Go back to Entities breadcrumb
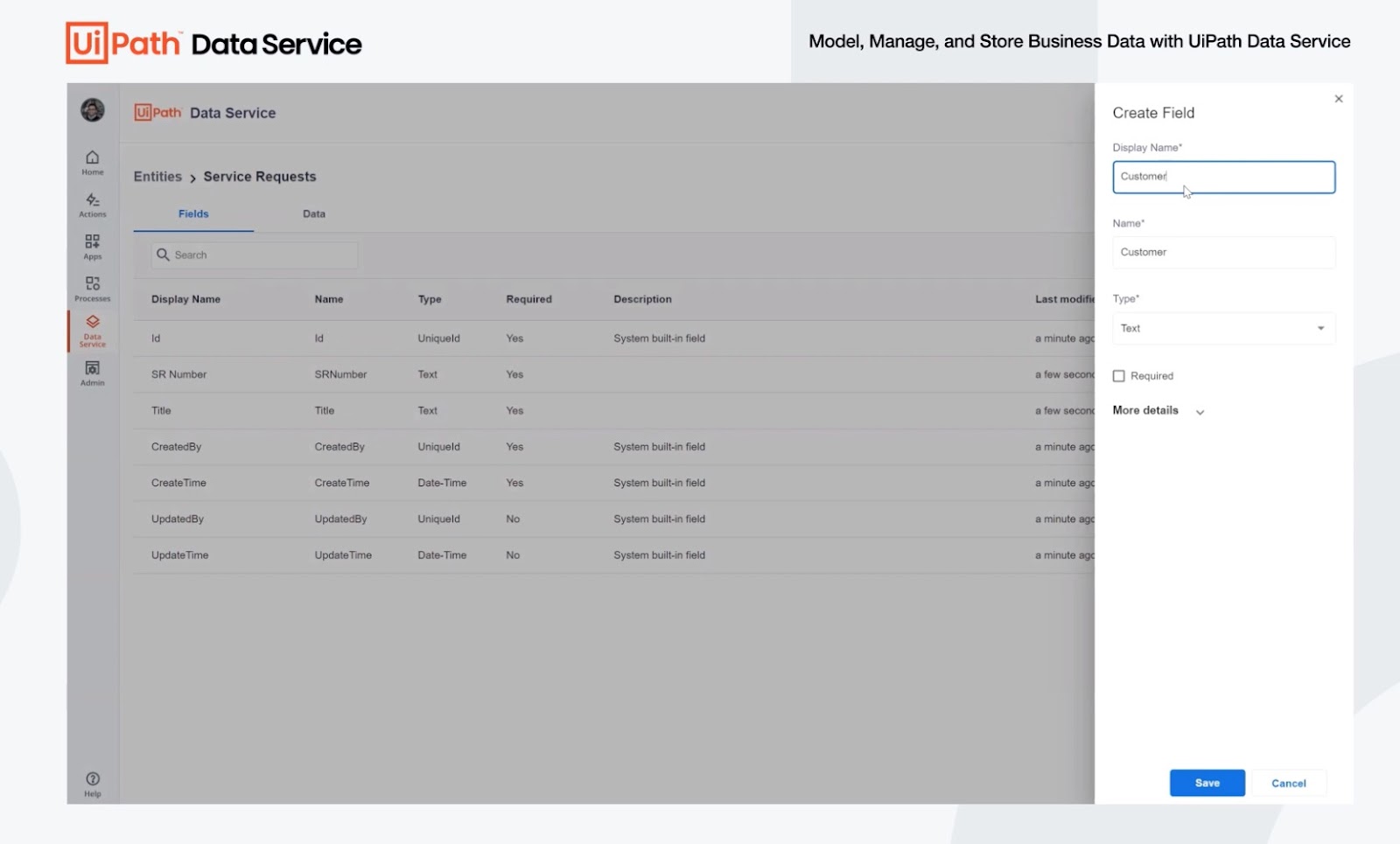 (x=157, y=177)
